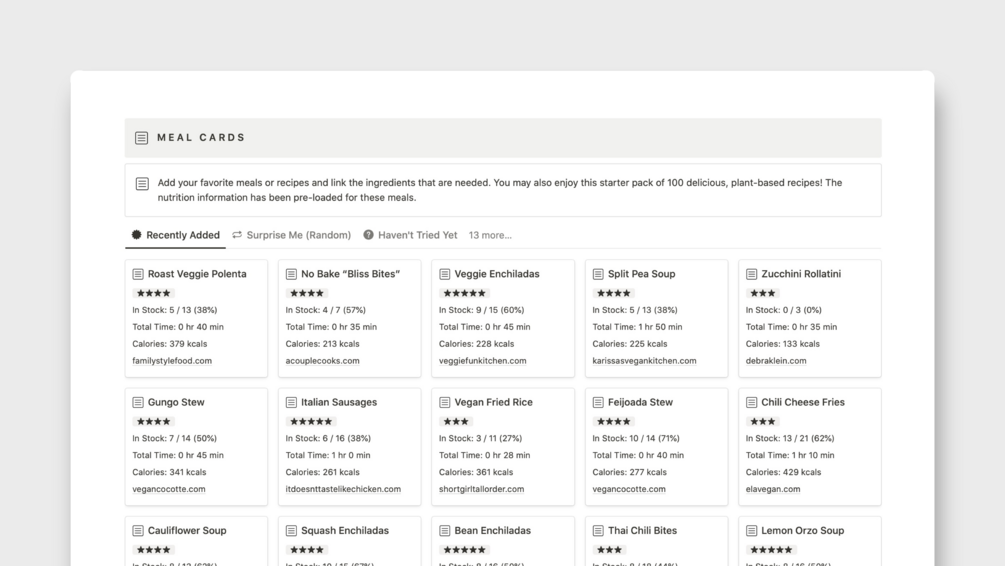Click the Surprise Me shuffle arrows icon

[237, 235]
